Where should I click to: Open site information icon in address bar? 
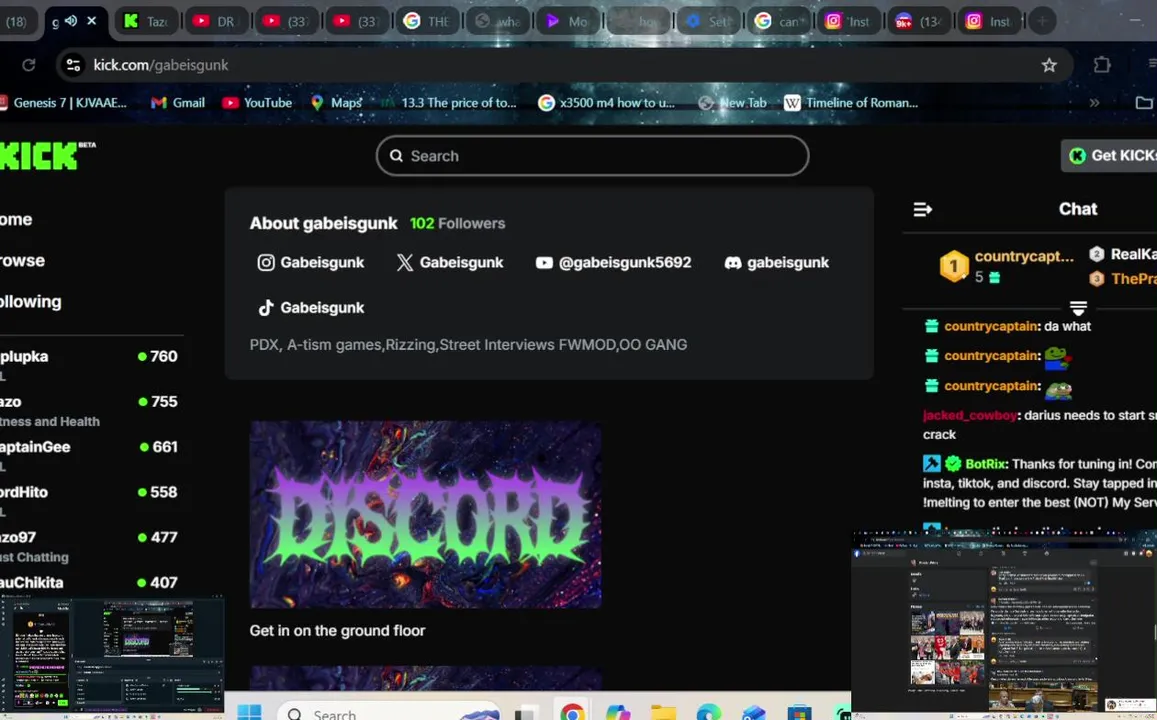(73, 65)
